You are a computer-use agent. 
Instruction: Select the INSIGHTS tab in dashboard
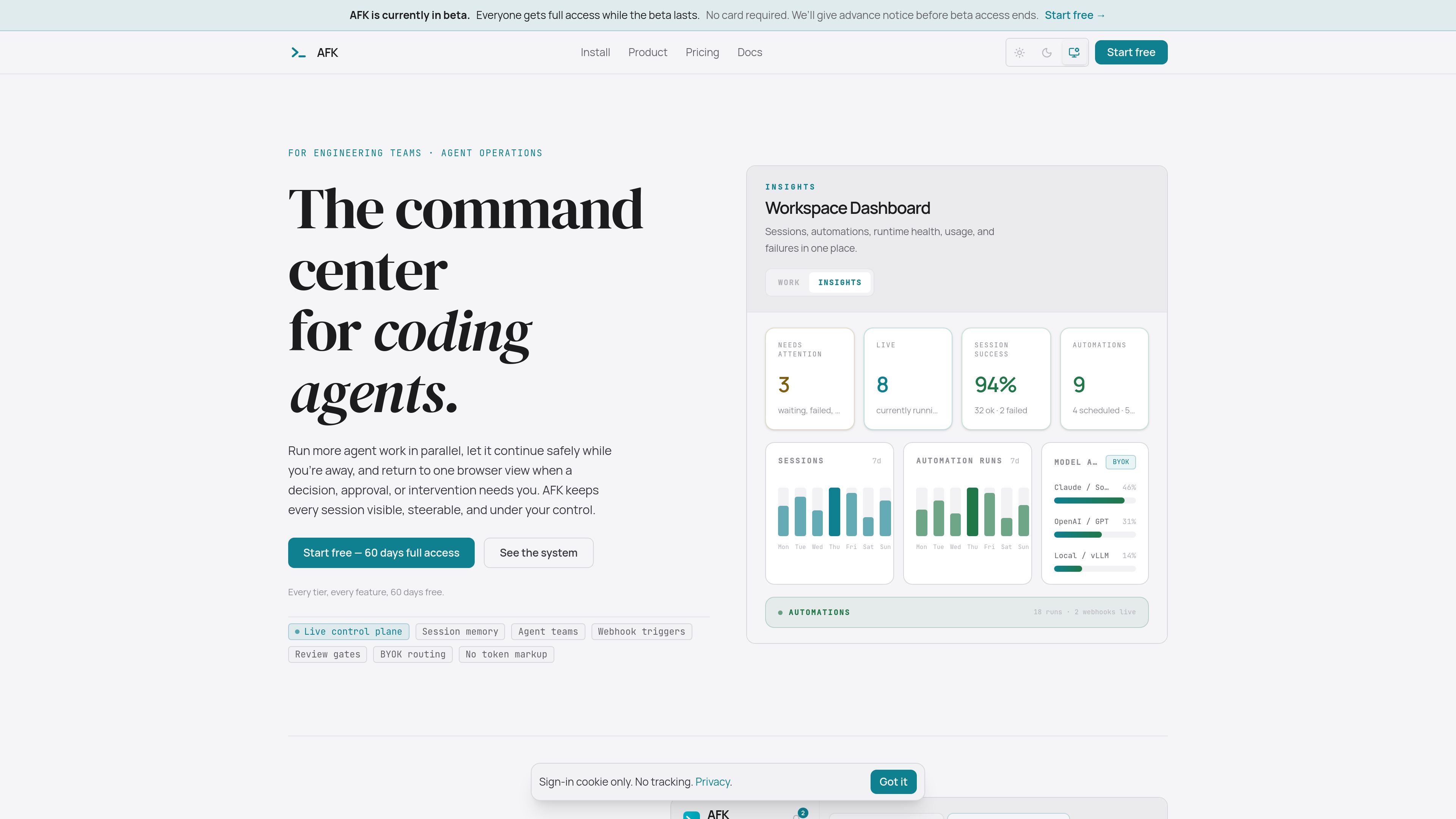click(x=840, y=282)
